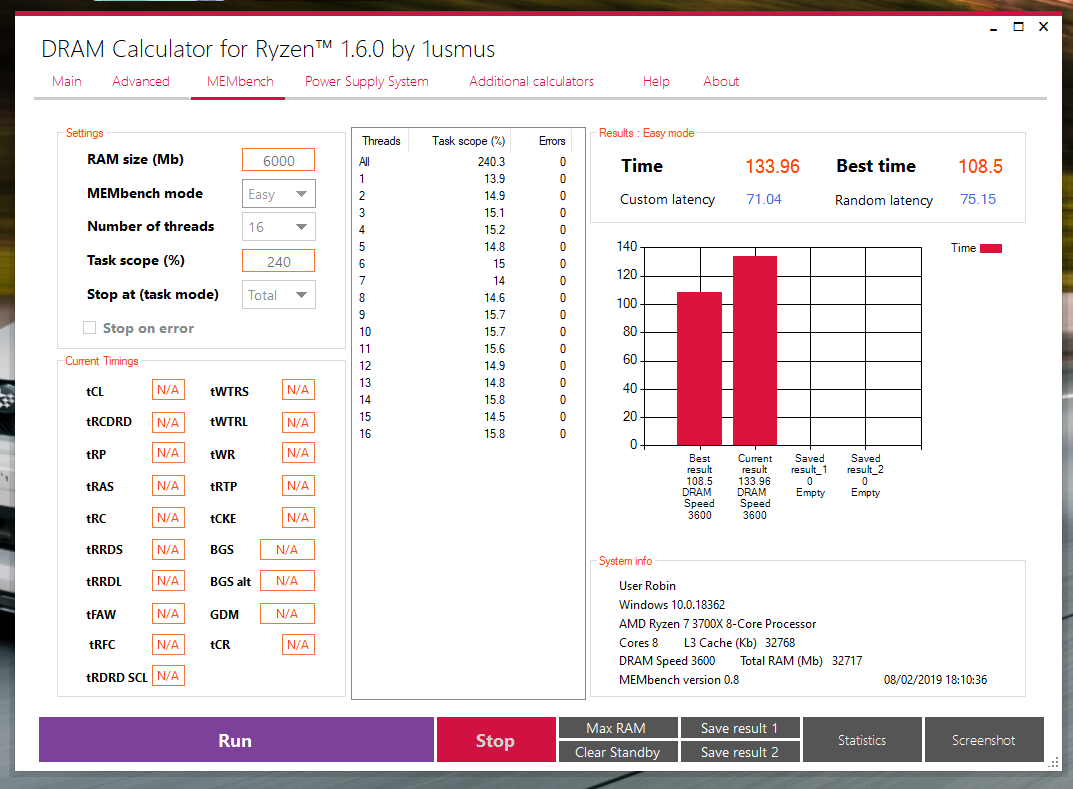Open the Main tab
Image resolution: width=1073 pixels, height=789 pixels.
[66, 81]
